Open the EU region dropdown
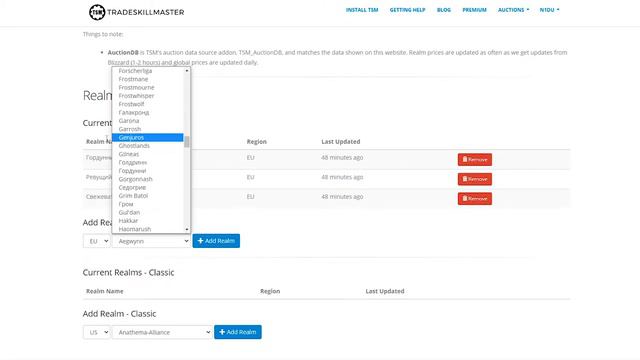The width and height of the screenshot is (640, 360). click(x=97, y=241)
